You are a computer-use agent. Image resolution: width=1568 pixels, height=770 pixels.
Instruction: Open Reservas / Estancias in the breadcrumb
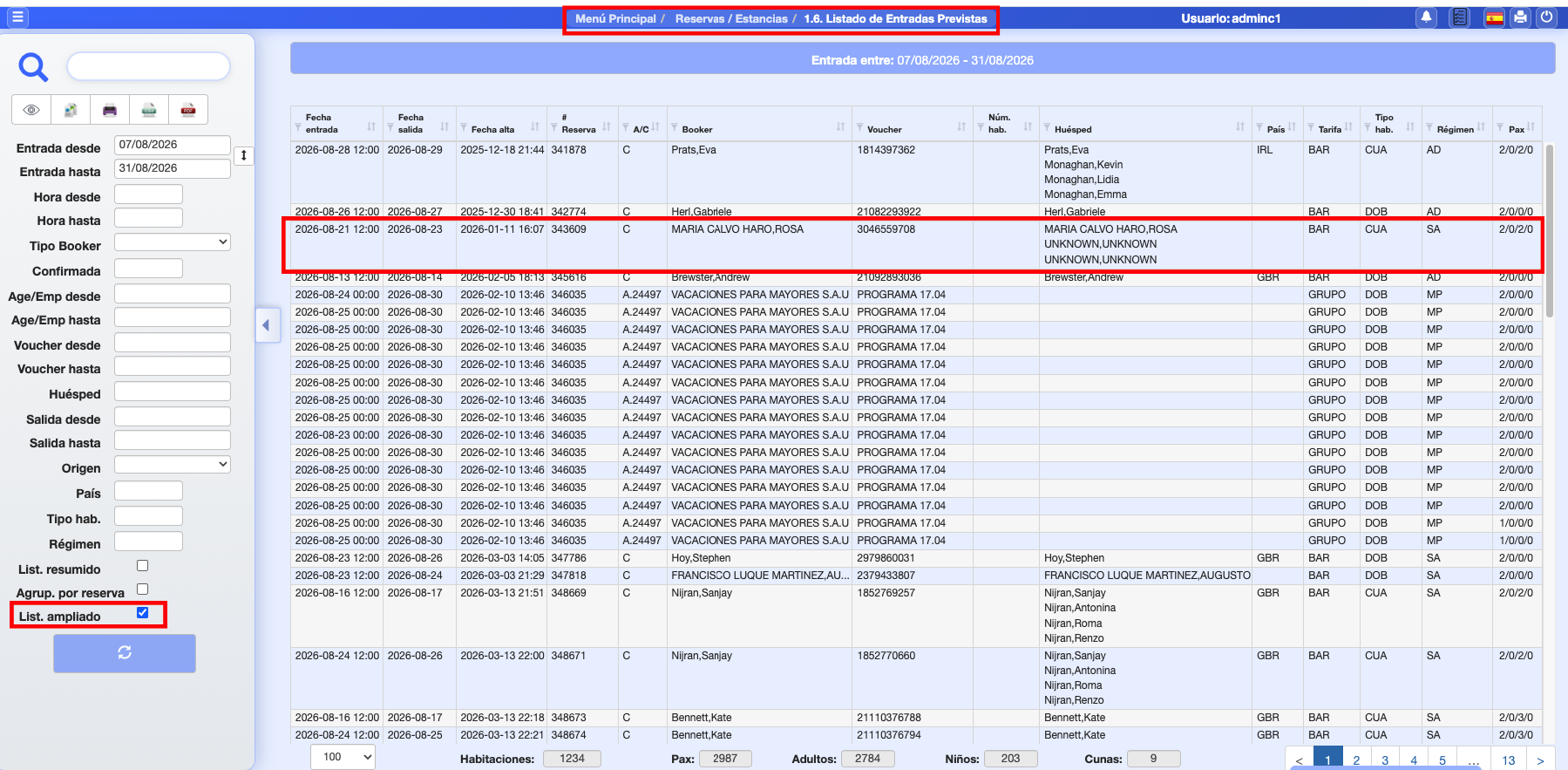point(731,18)
